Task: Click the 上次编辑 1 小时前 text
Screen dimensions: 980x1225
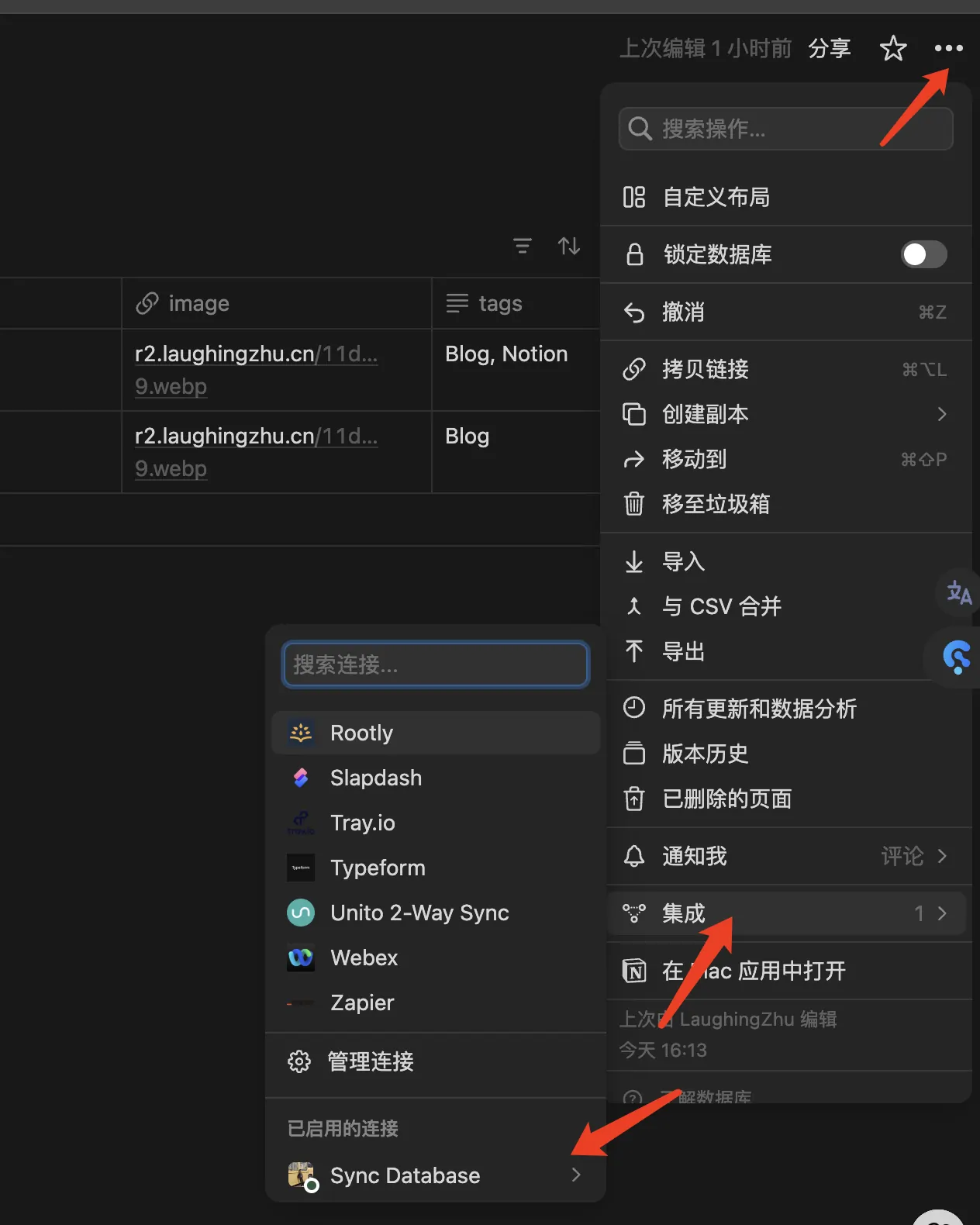Action: click(706, 48)
